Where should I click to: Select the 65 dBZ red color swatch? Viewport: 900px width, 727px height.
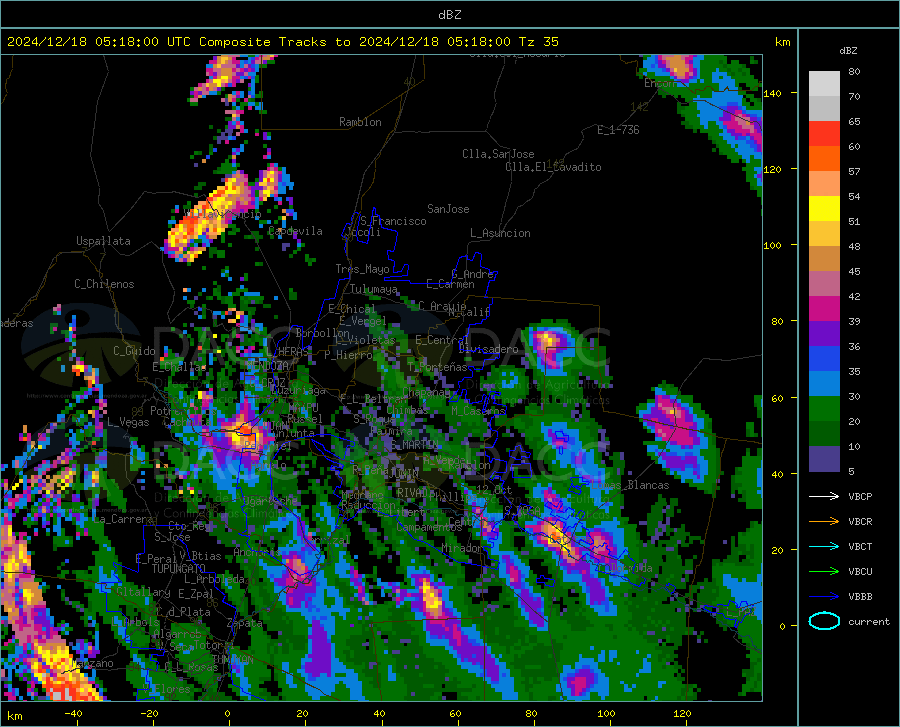824,134
